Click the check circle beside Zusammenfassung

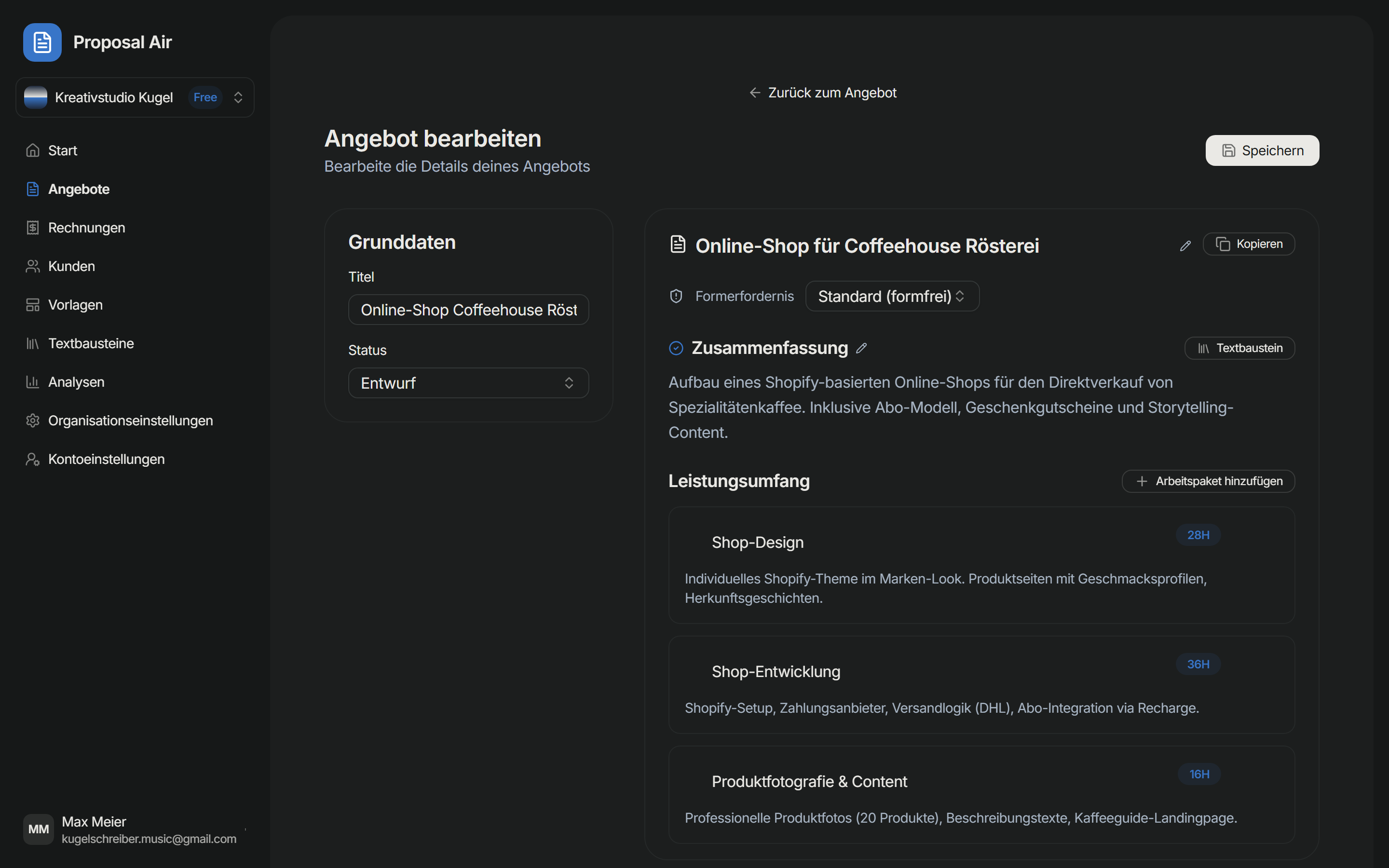coord(676,348)
